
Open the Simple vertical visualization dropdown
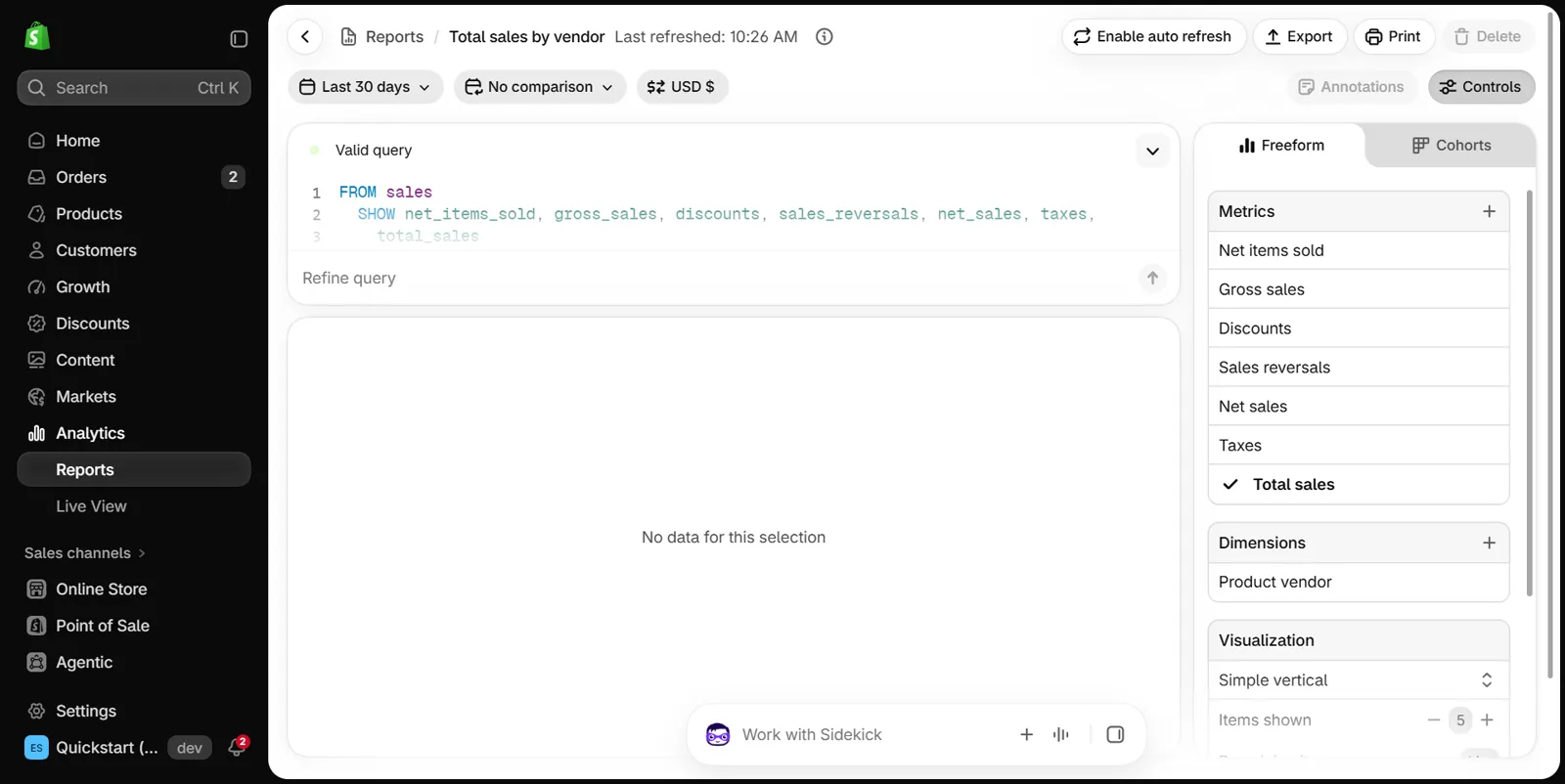1358,680
